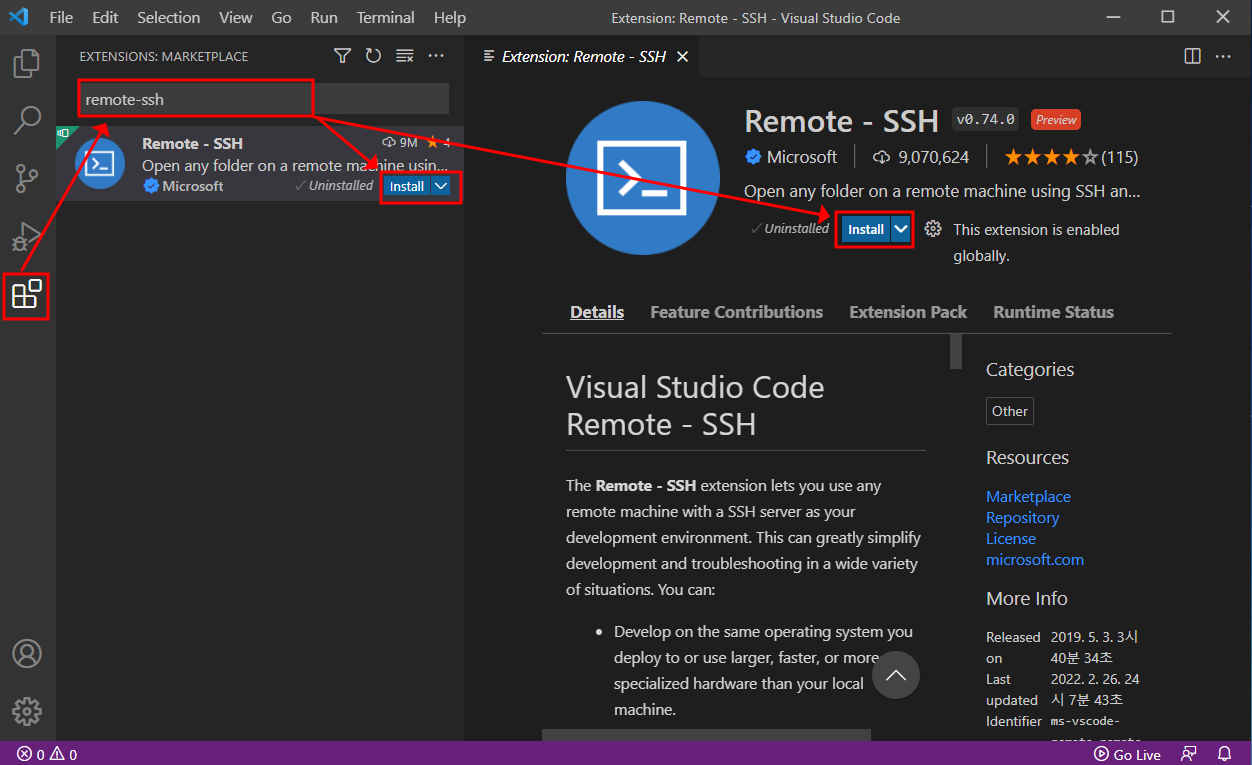Viewport: 1252px width, 765px height.
Task: Open Views and More Actions in Extensions panel
Action: point(436,56)
